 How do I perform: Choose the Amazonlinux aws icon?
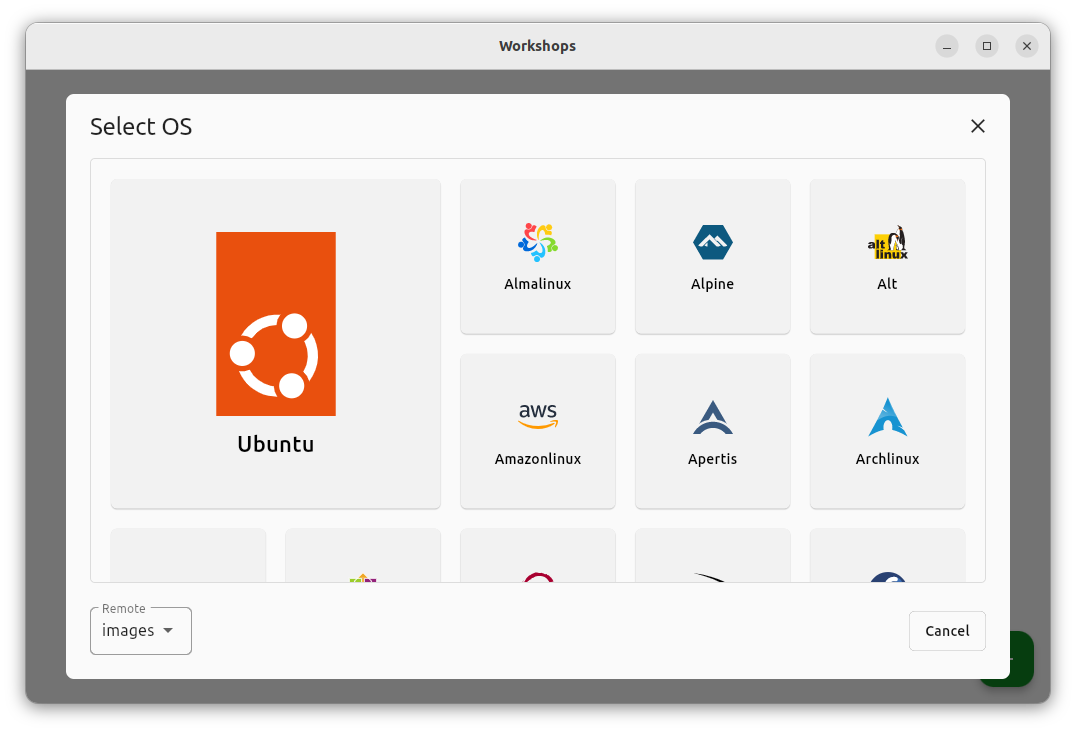[537, 416]
